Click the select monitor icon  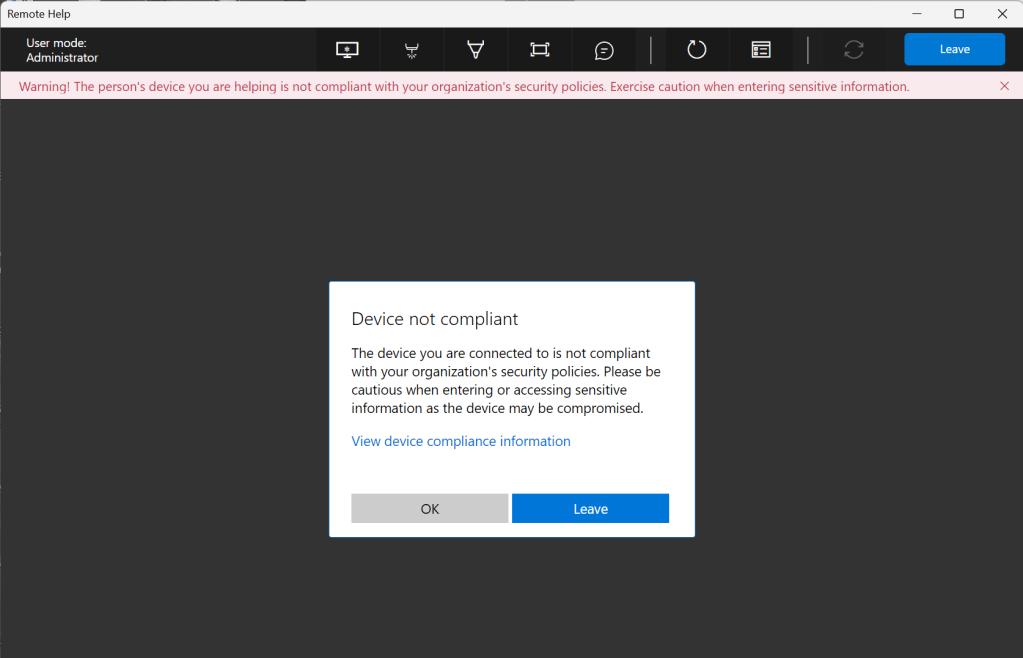point(348,50)
